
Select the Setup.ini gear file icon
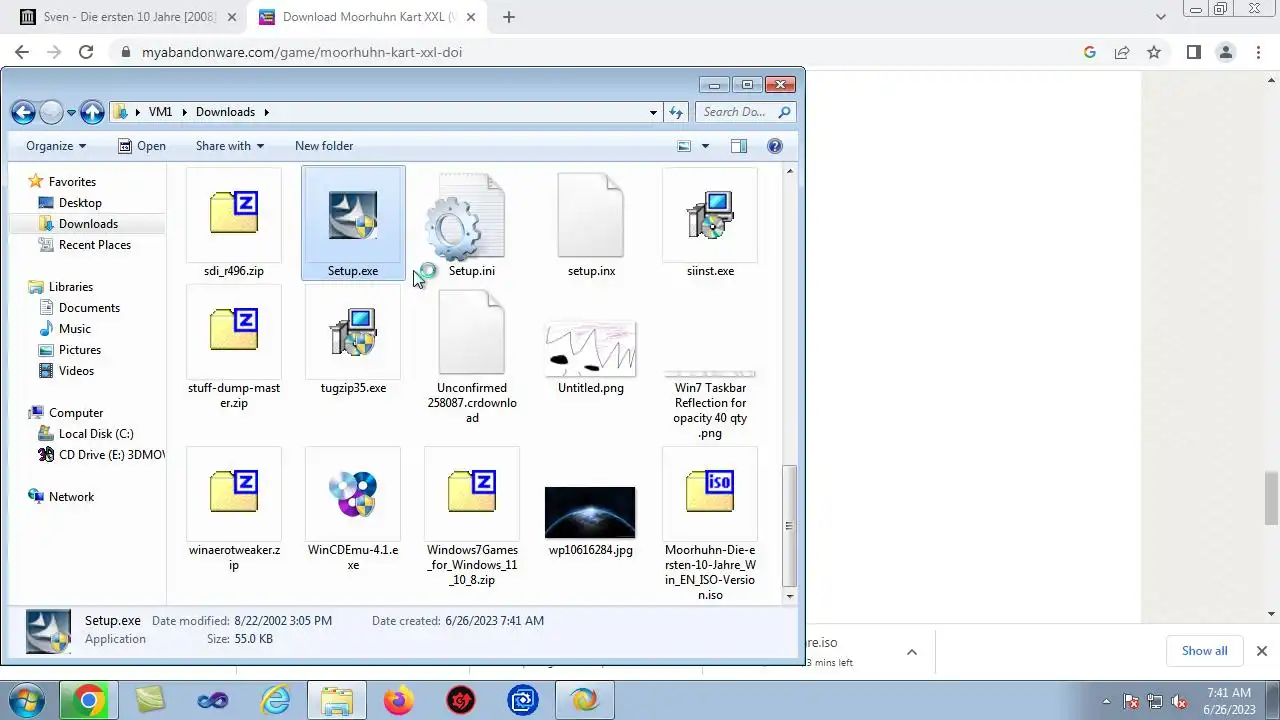pos(465,217)
